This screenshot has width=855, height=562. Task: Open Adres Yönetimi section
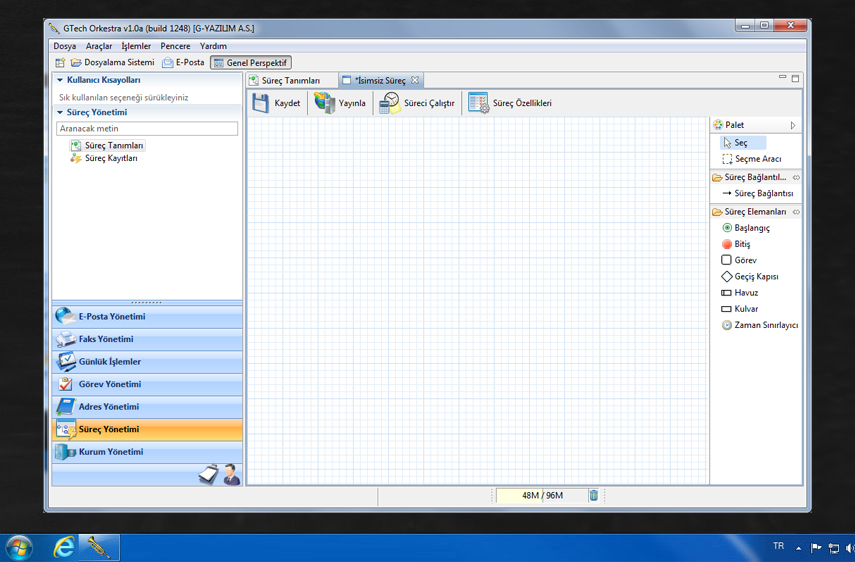pos(147,407)
